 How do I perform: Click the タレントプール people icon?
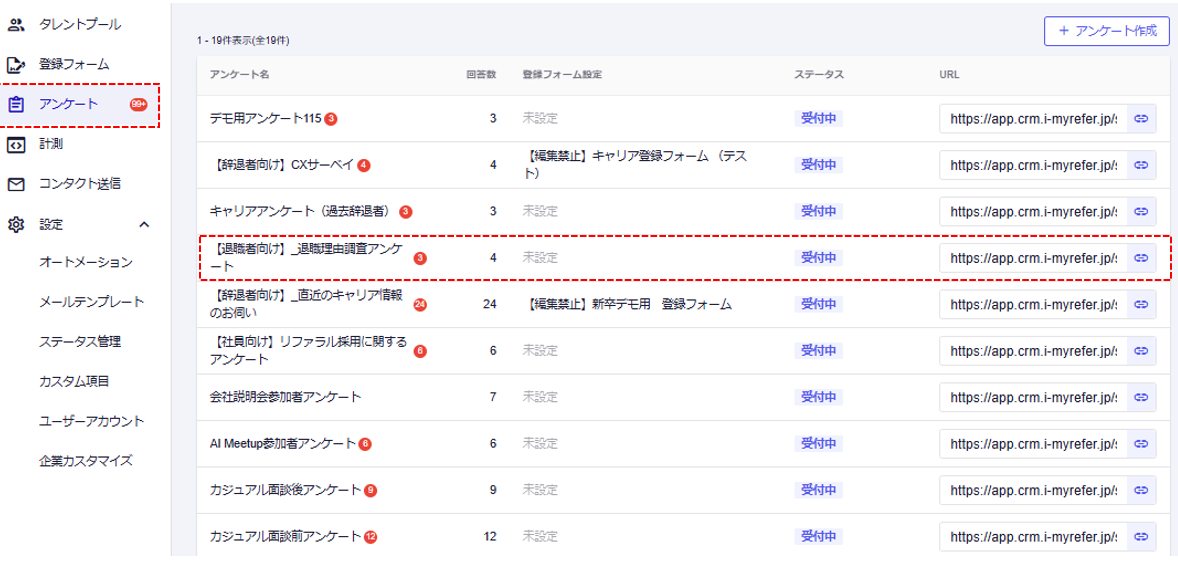pos(16,23)
